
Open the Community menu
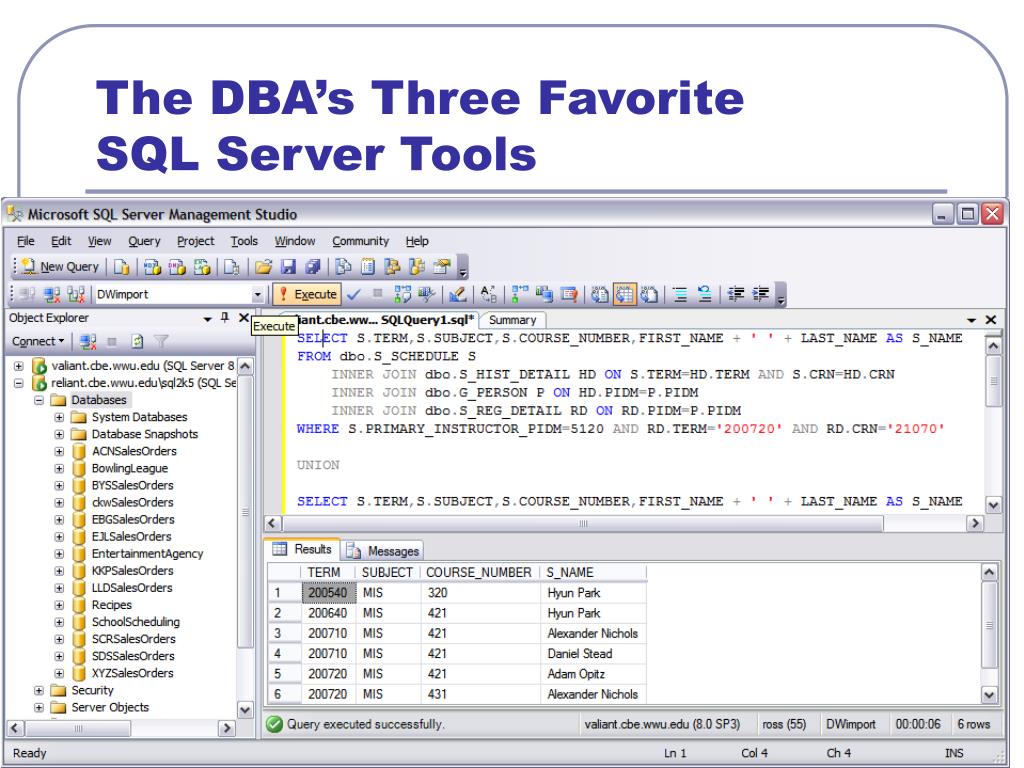tap(360, 241)
